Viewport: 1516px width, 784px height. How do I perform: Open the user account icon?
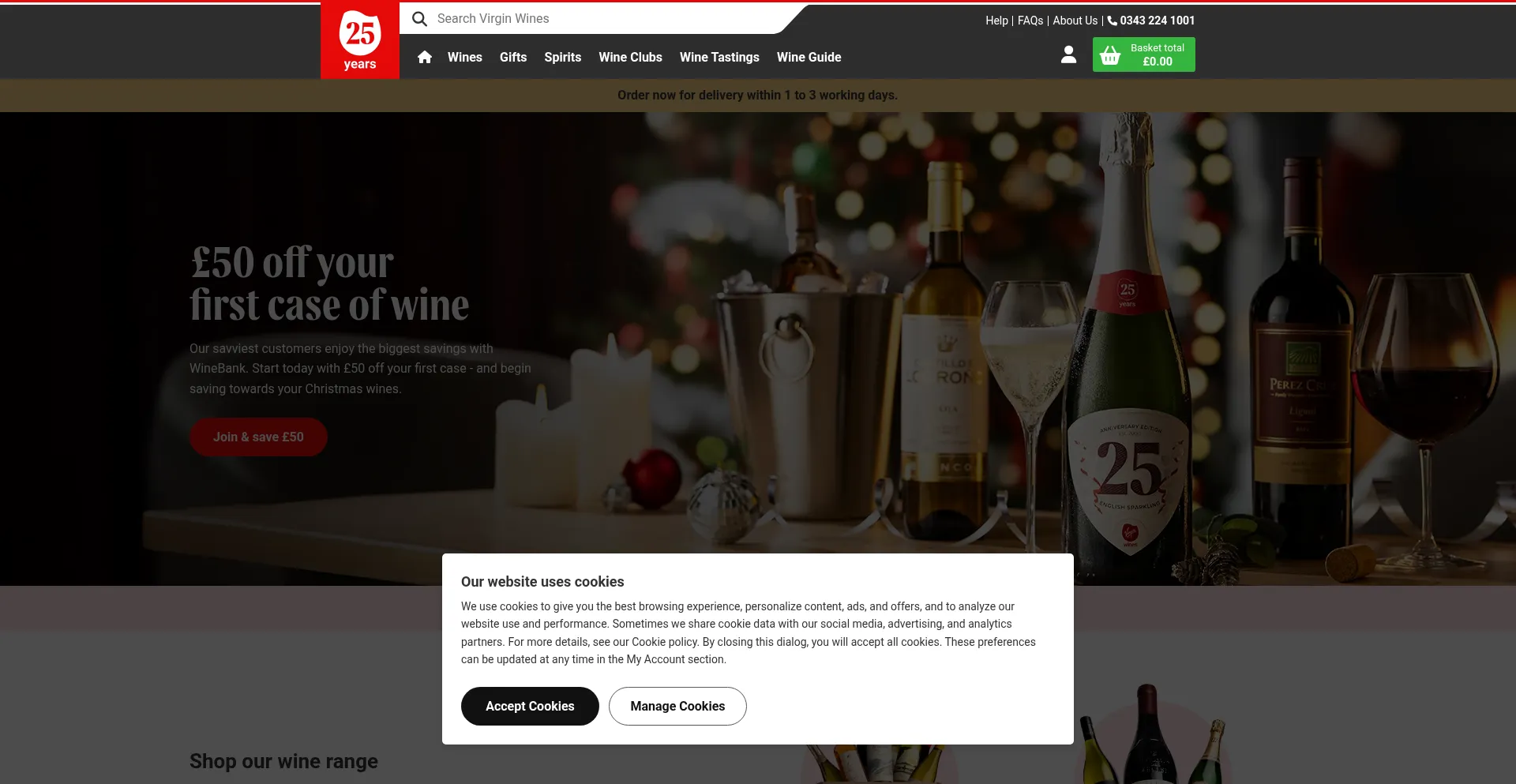click(1068, 54)
